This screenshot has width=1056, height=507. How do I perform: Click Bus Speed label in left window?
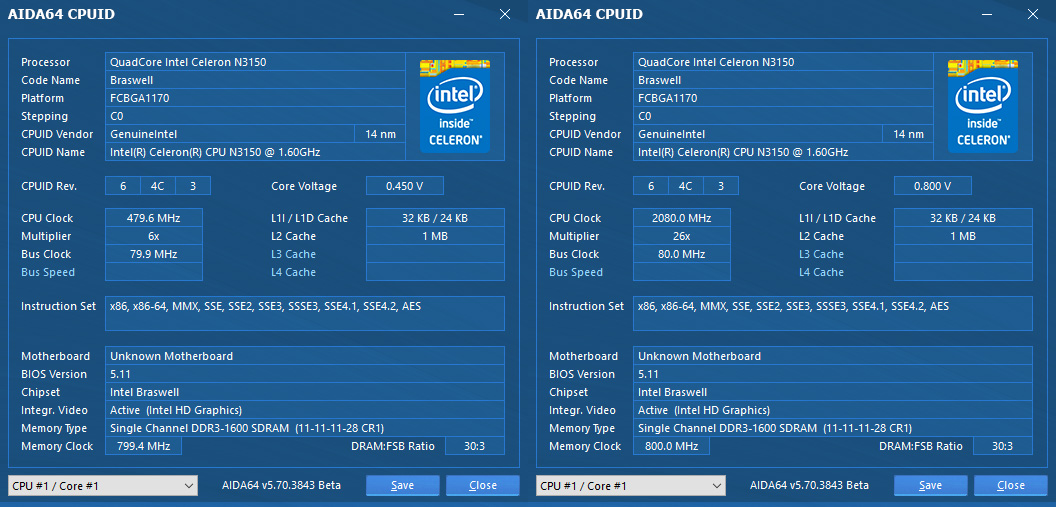(x=48, y=272)
